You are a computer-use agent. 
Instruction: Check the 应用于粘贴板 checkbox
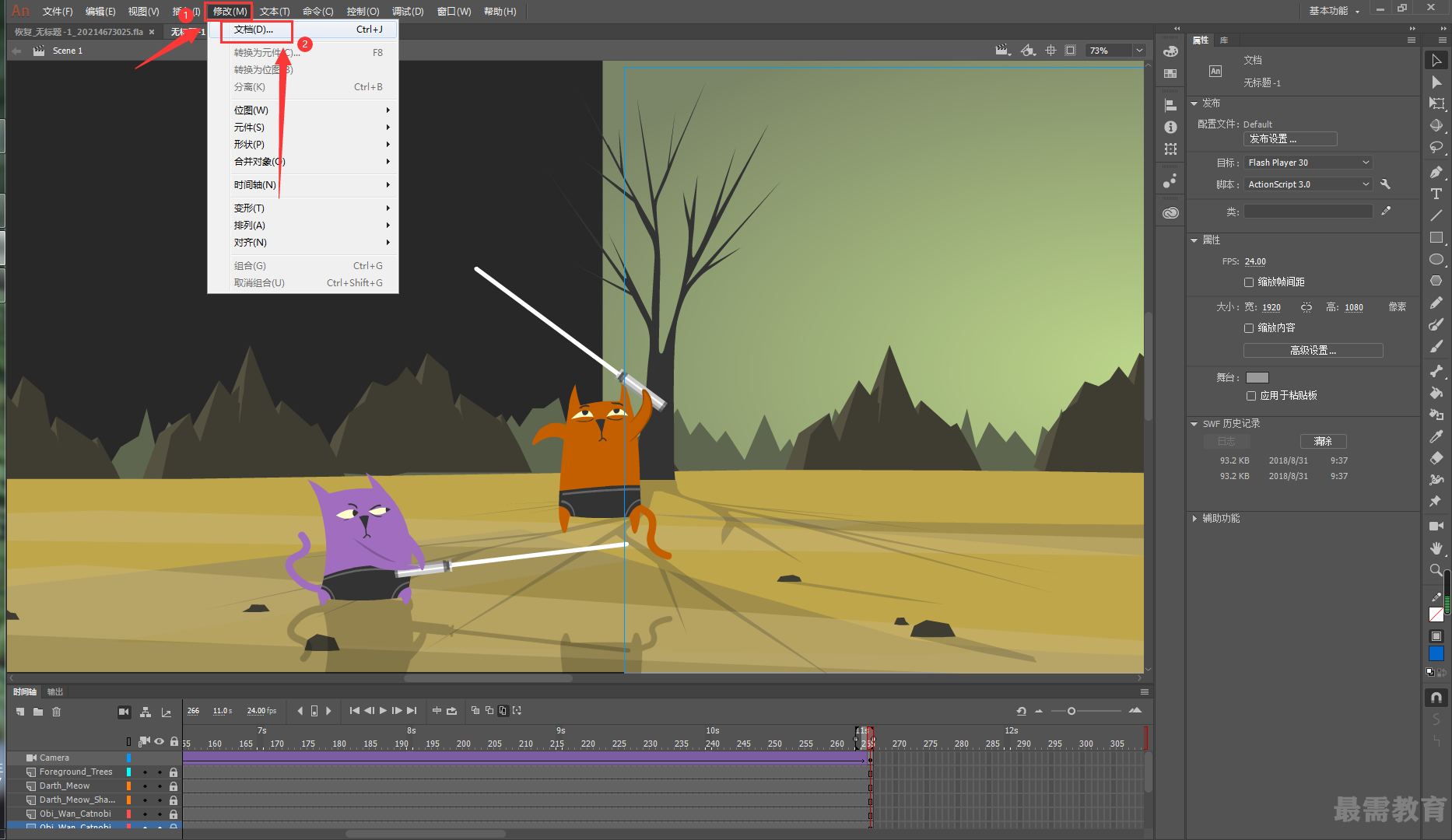(1251, 396)
